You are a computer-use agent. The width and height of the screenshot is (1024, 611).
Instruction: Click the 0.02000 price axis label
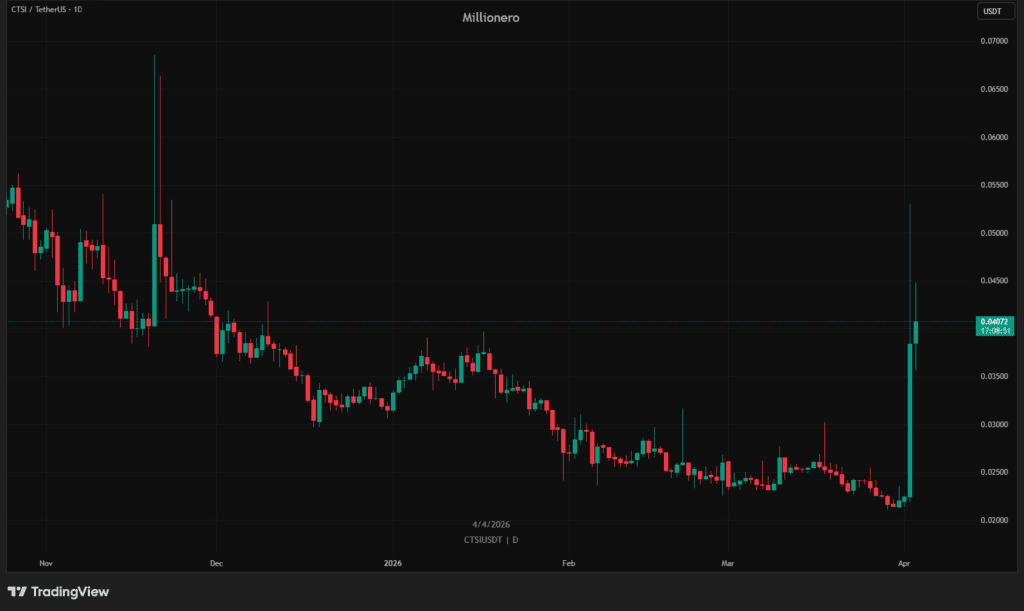(993, 520)
